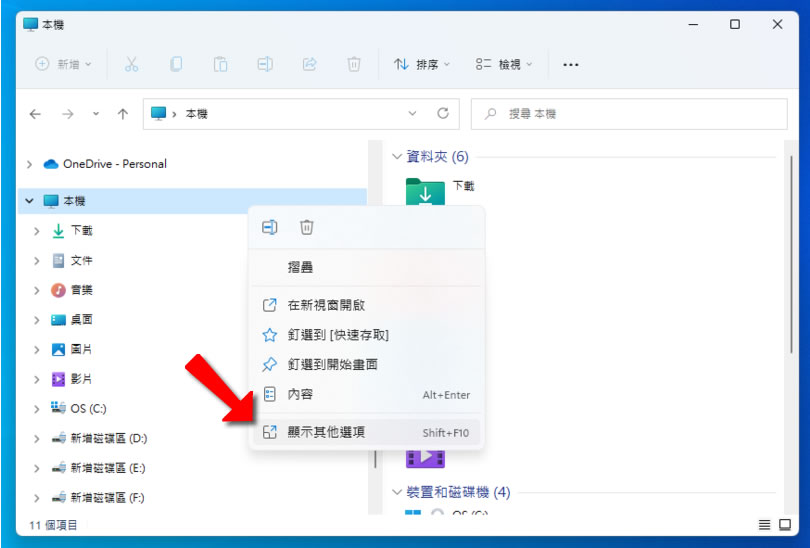Screen dimensions: 810x548
Task: Expand the OS (C:) tree node
Action: 37,409
